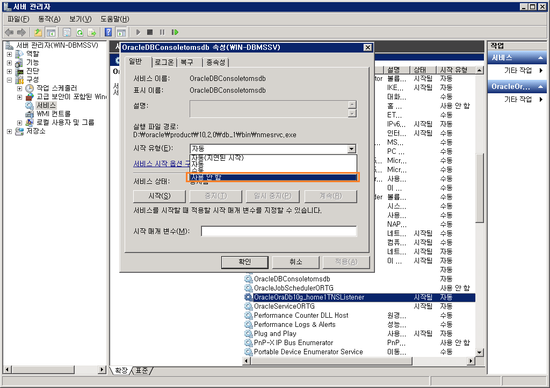
Task: Click the 시작 유형 combo box arrow
Action: pos(351,149)
